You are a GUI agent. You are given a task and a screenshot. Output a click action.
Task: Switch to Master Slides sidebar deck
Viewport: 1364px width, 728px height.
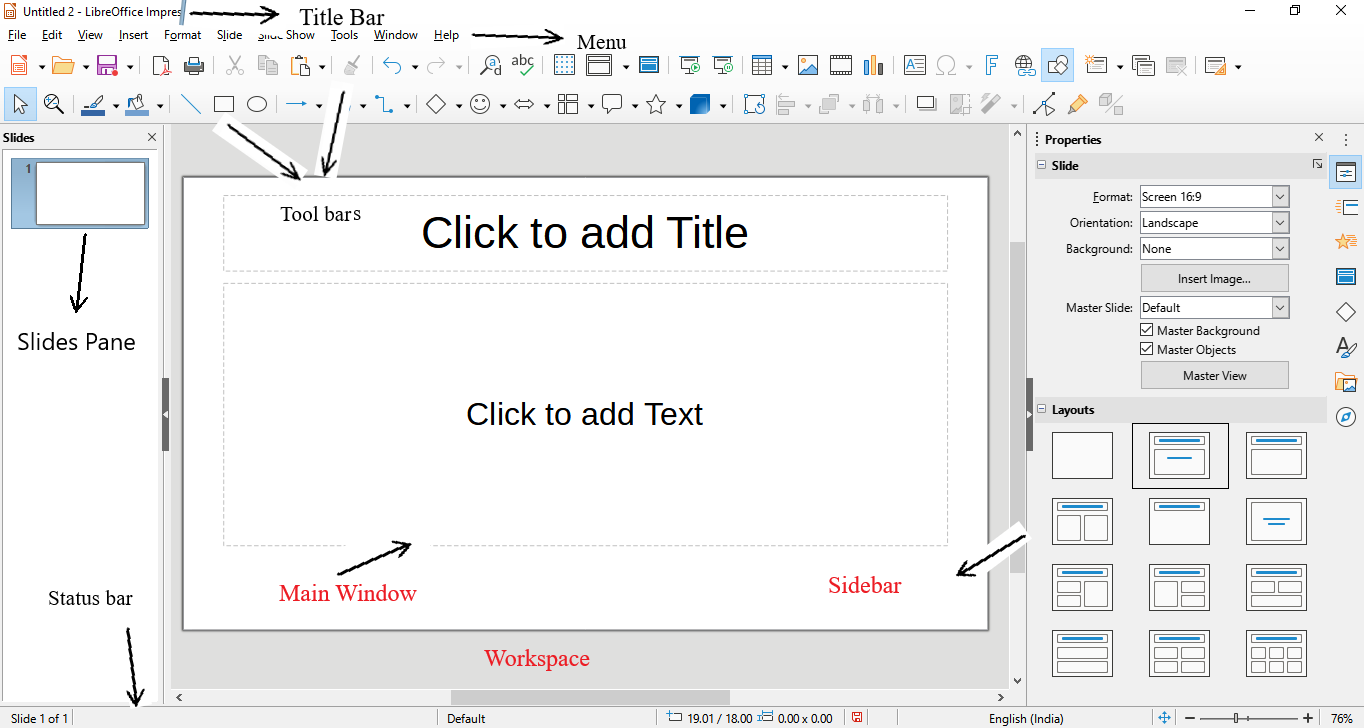pyautogui.click(x=1346, y=276)
